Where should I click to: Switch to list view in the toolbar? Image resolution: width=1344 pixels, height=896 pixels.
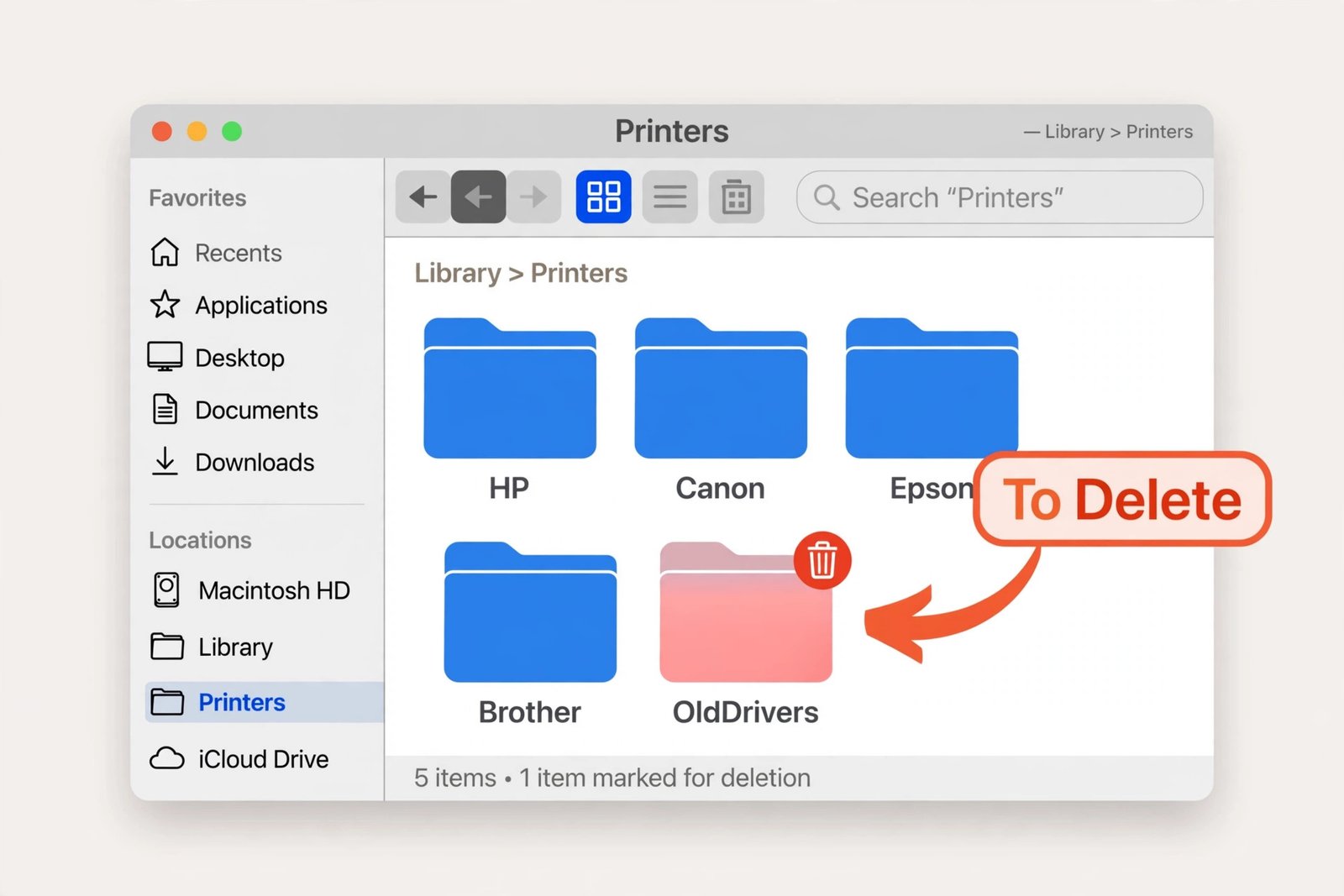670,197
